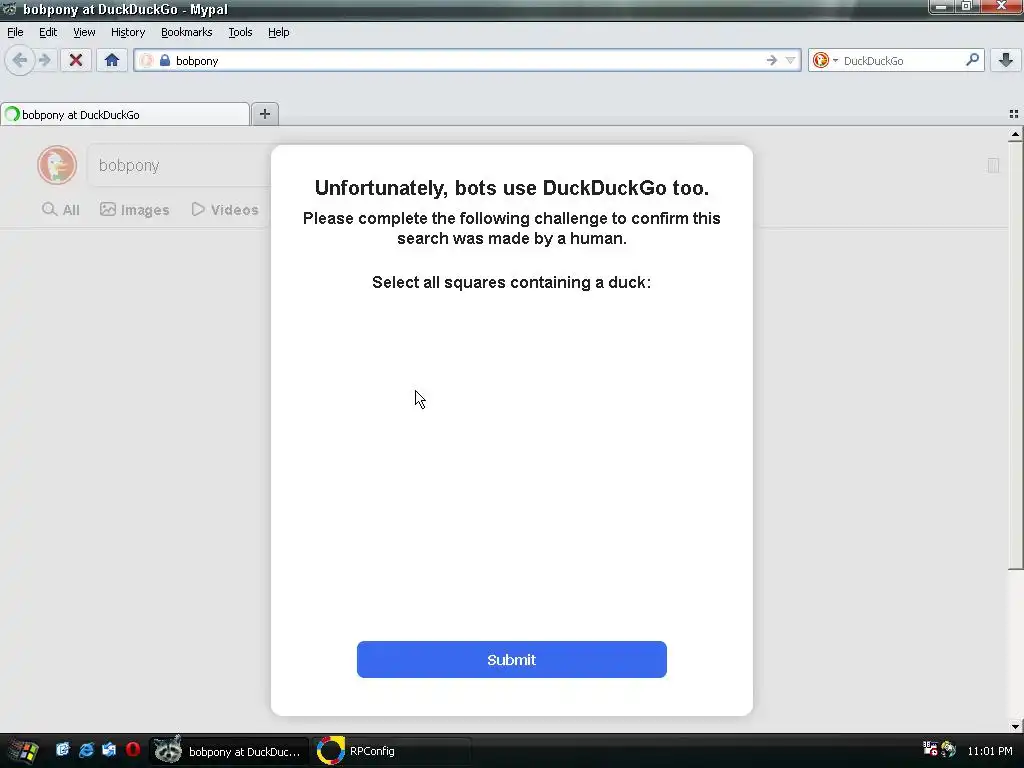The image size is (1024, 768).
Task: Launch Internet Explorer from quick launch
Action: [x=86, y=750]
